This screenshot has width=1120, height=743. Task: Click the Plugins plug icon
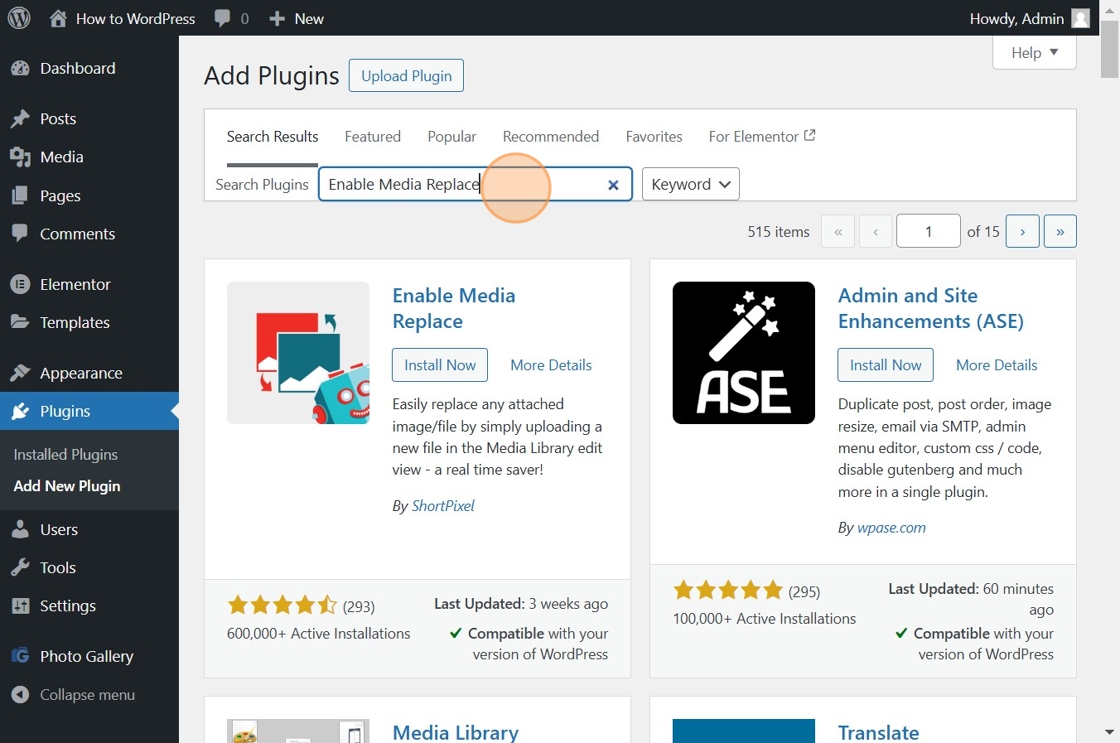tap(20, 411)
